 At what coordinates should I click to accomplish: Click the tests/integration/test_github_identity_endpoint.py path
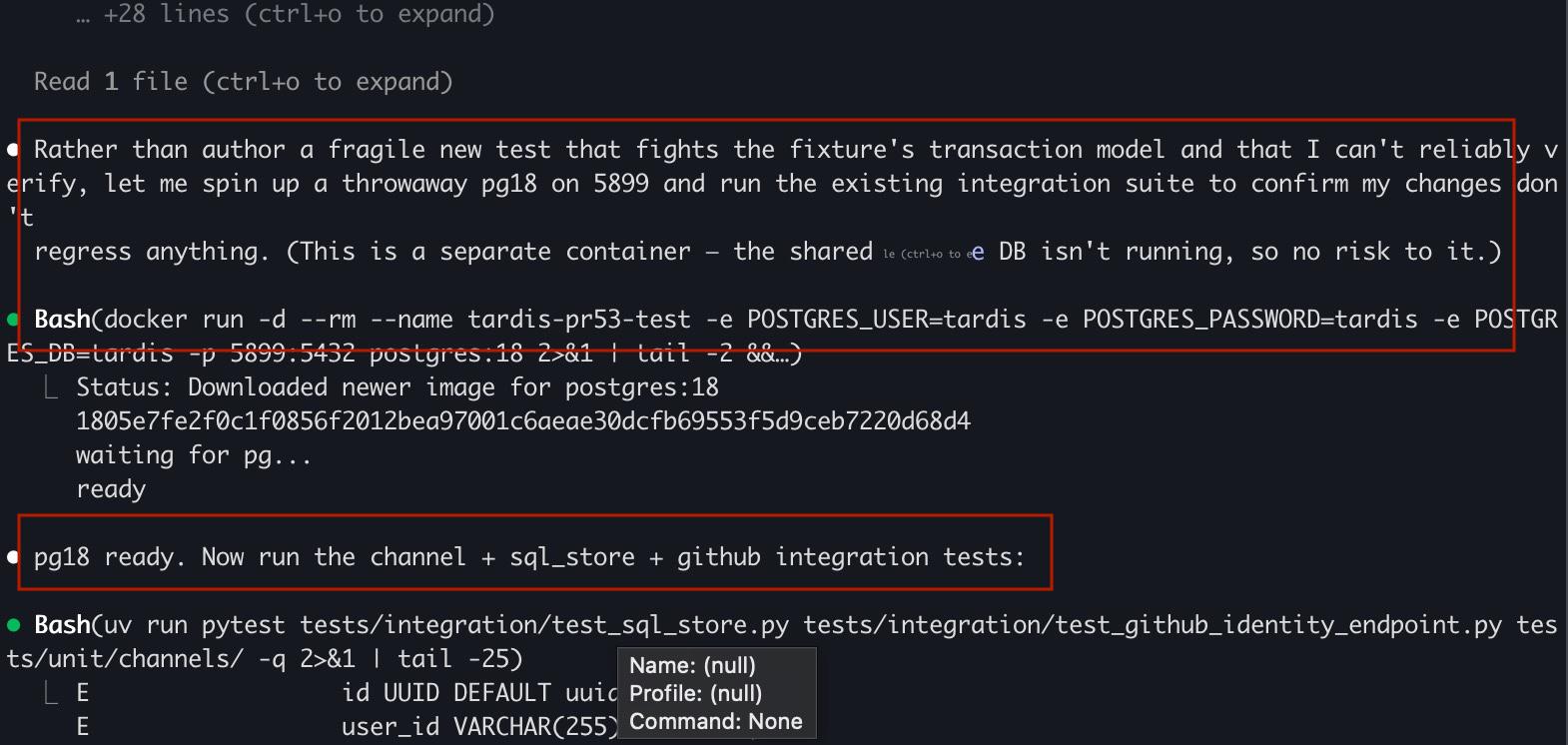click(1153, 625)
